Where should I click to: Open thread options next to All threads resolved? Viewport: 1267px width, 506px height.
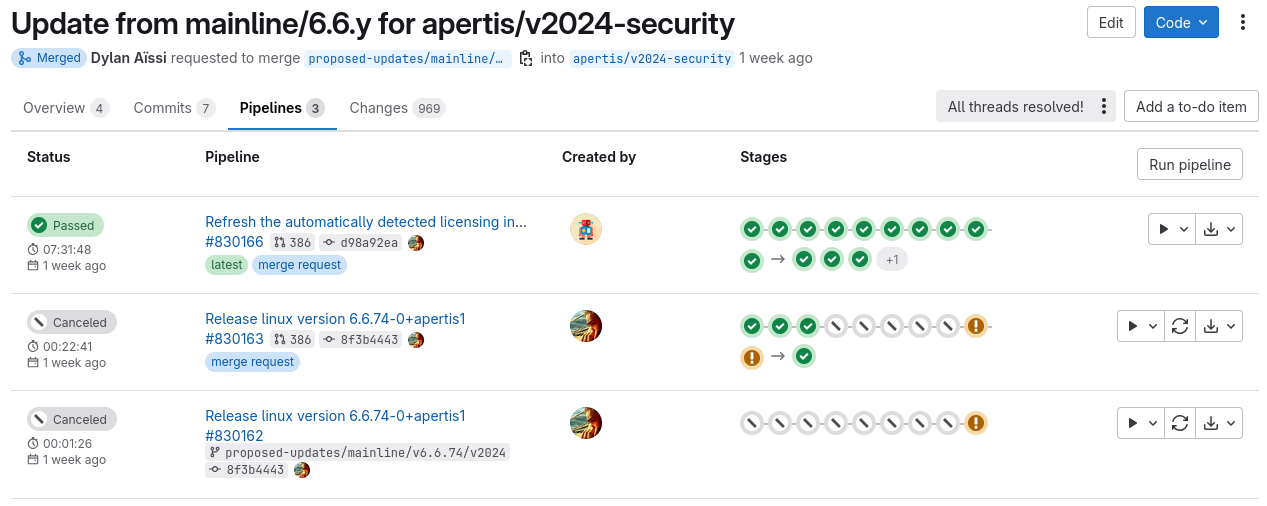[x=1103, y=107]
